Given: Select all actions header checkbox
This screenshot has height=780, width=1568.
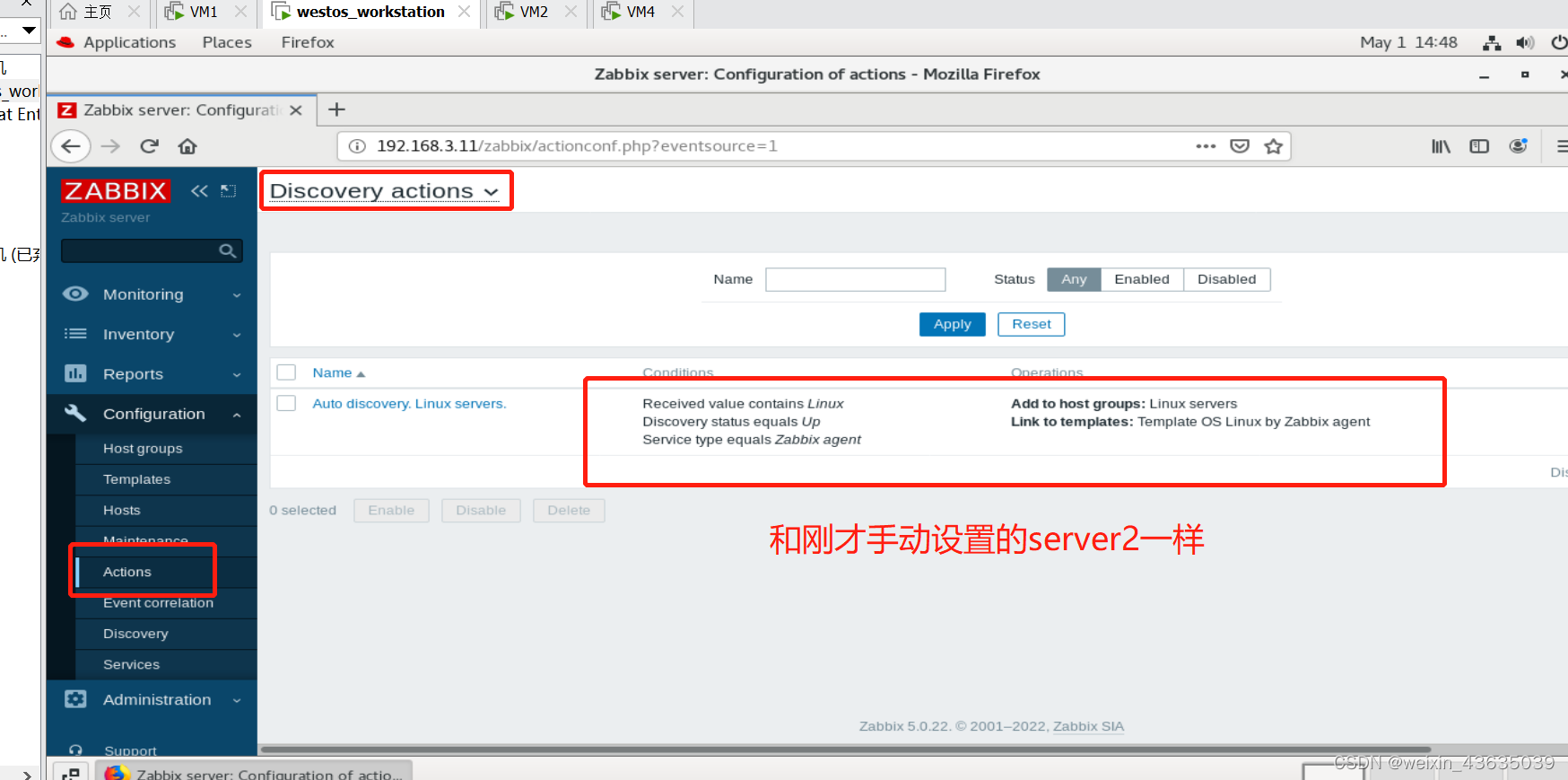Looking at the screenshot, I should click(x=286, y=372).
